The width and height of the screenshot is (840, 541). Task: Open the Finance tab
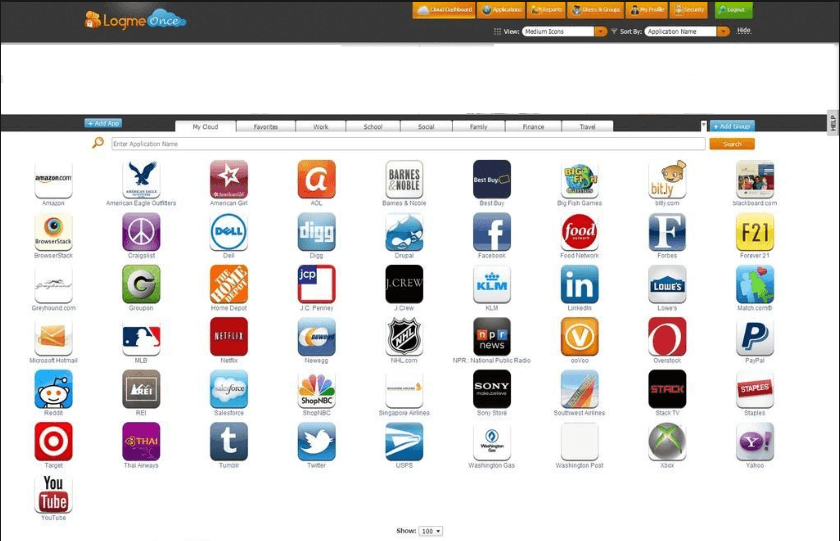[x=533, y=127]
